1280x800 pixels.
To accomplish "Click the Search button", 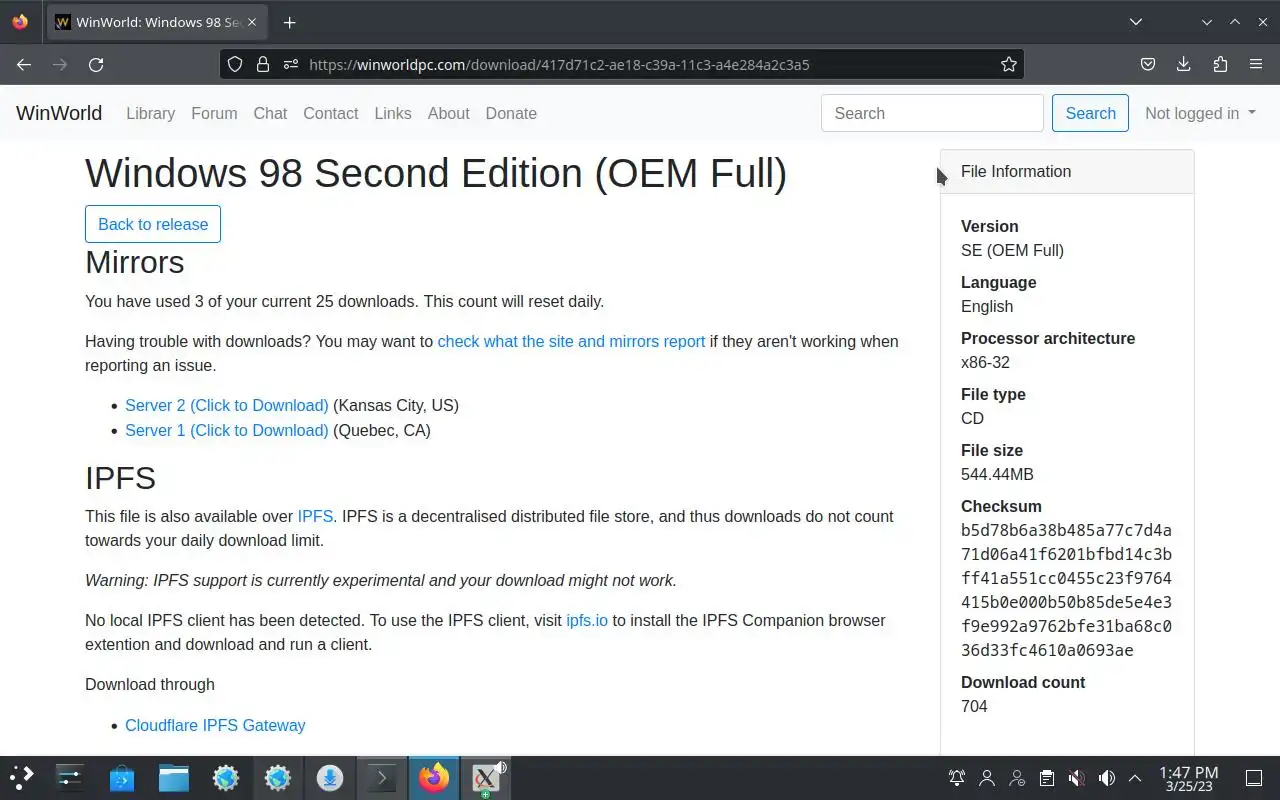I will (x=1090, y=113).
